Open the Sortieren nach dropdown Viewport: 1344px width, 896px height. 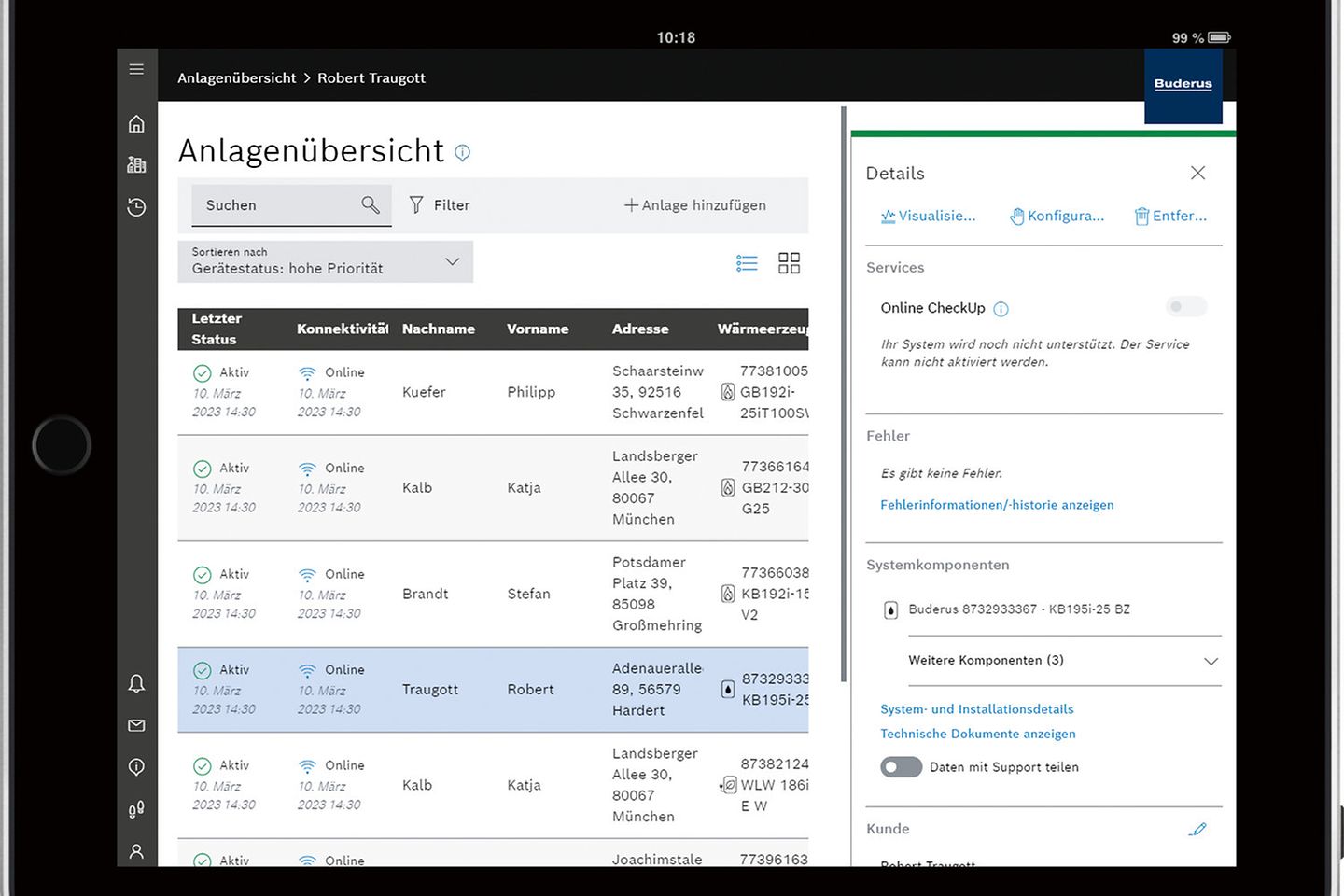(325, 261)
